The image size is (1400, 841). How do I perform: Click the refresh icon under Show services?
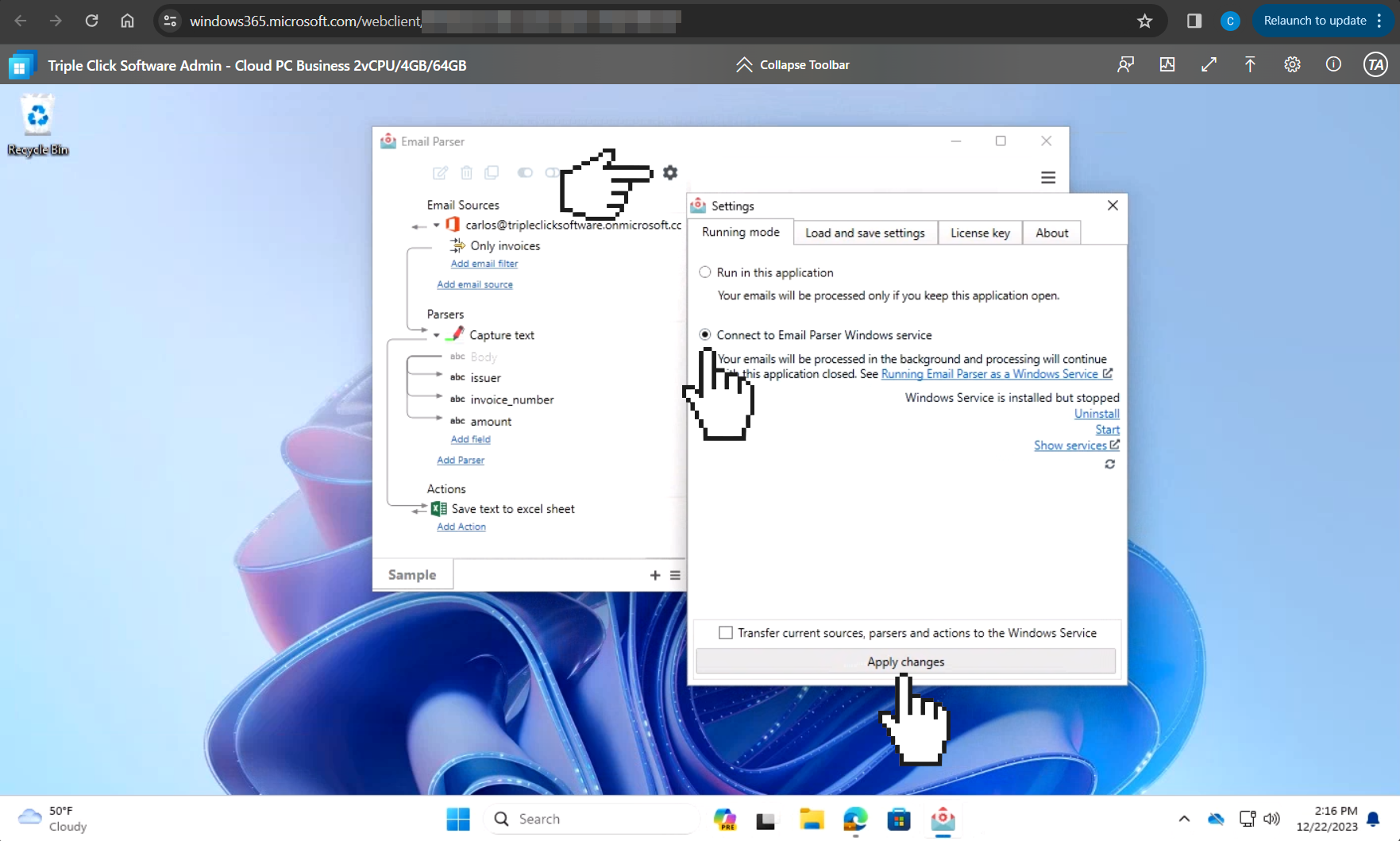[x=1110, y=464]
